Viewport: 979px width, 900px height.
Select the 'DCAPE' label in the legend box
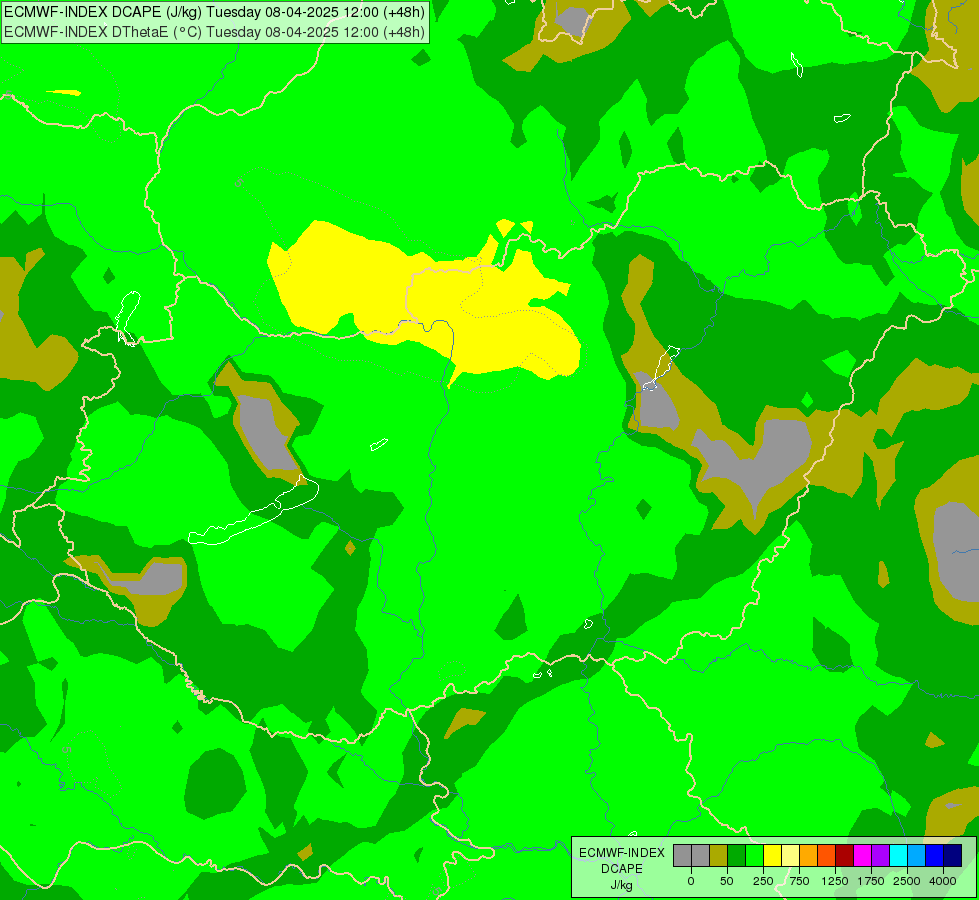[x=622, y=869]
